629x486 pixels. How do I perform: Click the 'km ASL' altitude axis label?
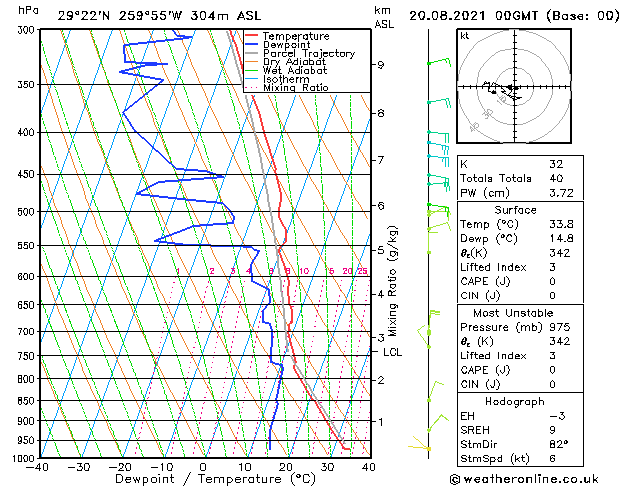[384, 17]
